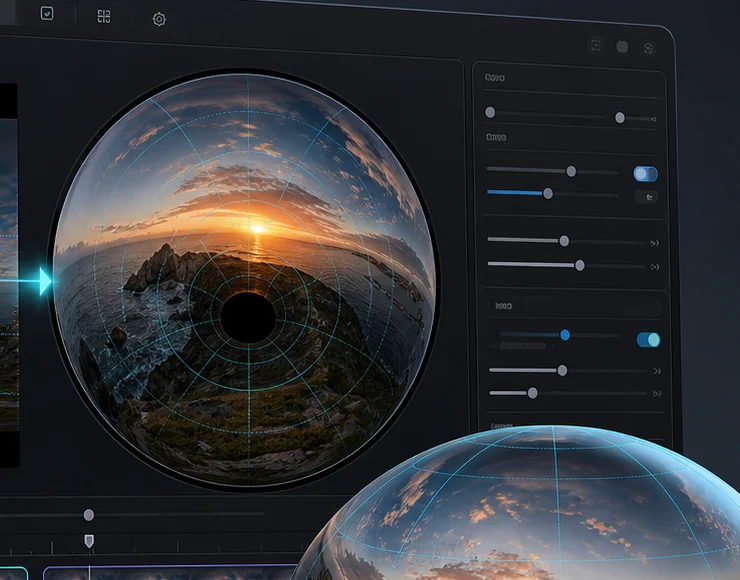740x580 pixels.
Task: Click the lowest visible slider in the settings panel
Action: click(568, 393)
